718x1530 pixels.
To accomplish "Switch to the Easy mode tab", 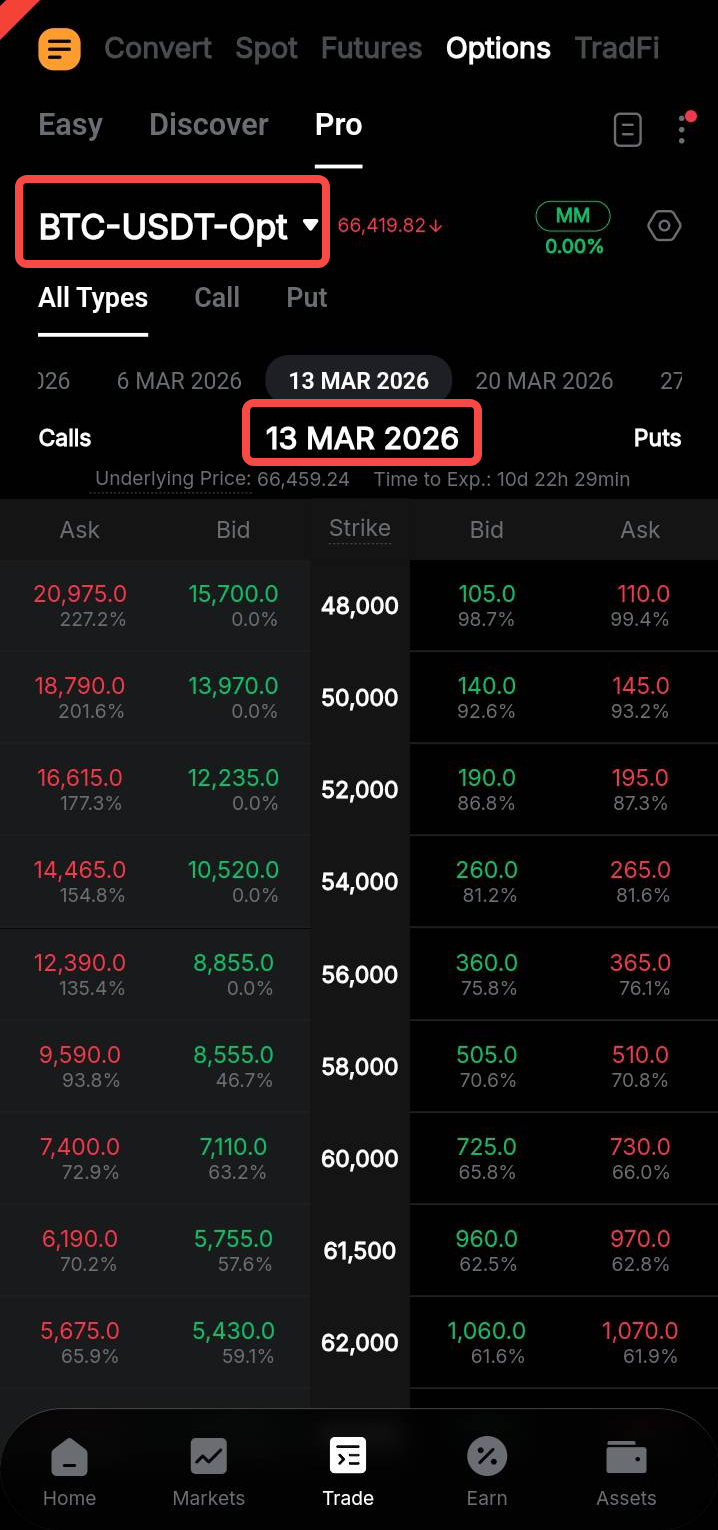I will 70,125.
